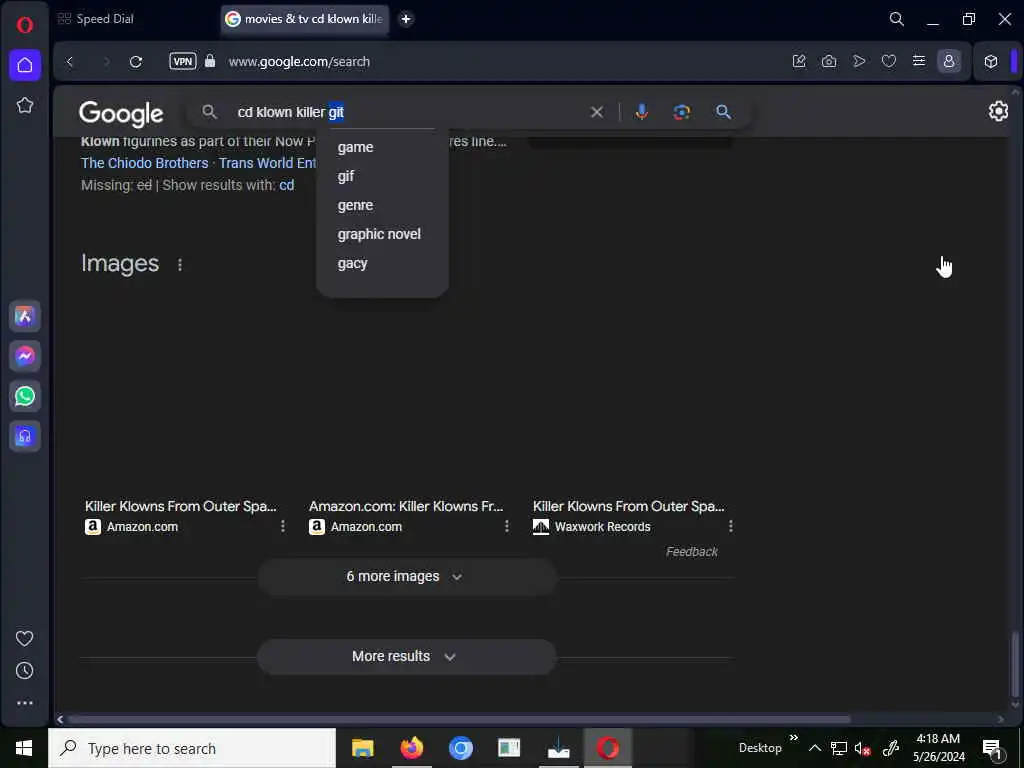Click inside the Google search box
Viewport: 1024px width, 768px height.
click(405, 112)
